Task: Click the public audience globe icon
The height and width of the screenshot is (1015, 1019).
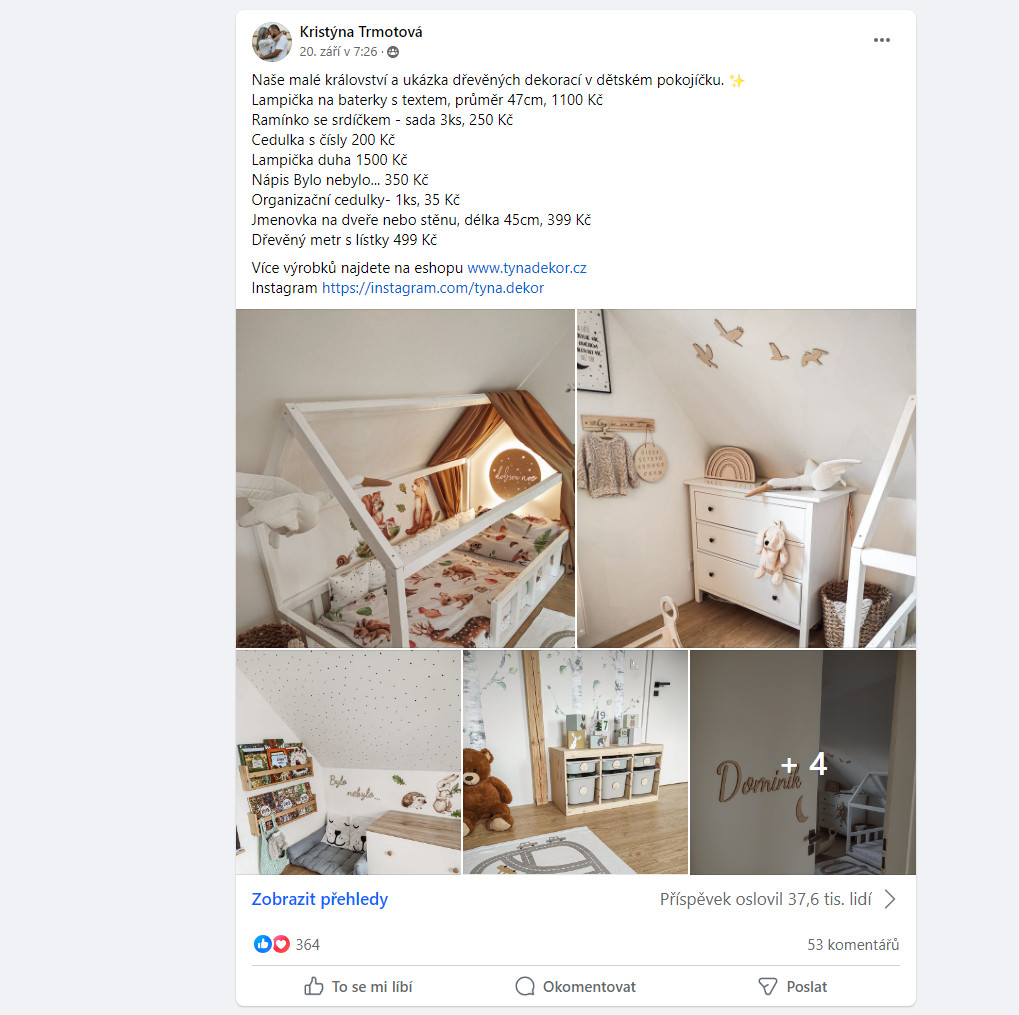Action: (x=393, y=52)
